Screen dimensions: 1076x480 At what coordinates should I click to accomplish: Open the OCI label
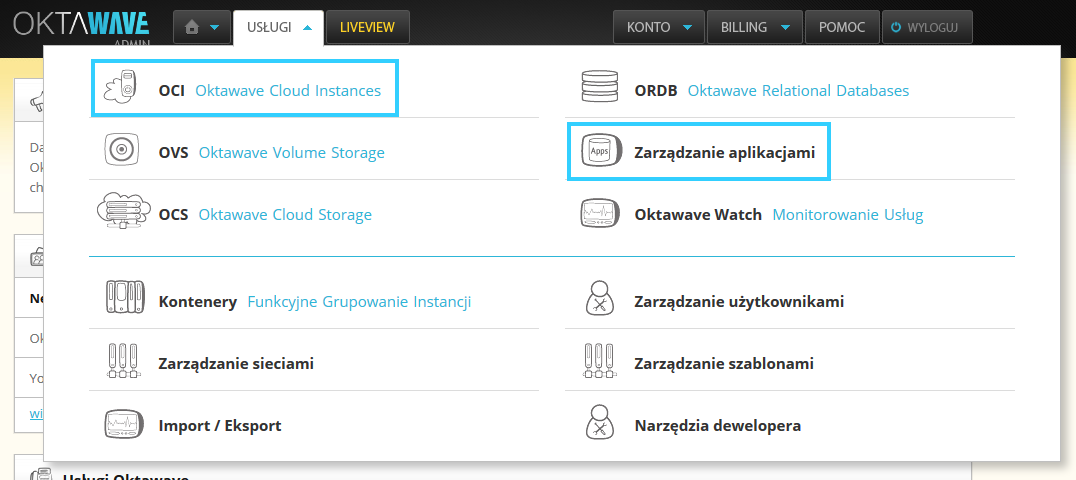coord(172,91)
